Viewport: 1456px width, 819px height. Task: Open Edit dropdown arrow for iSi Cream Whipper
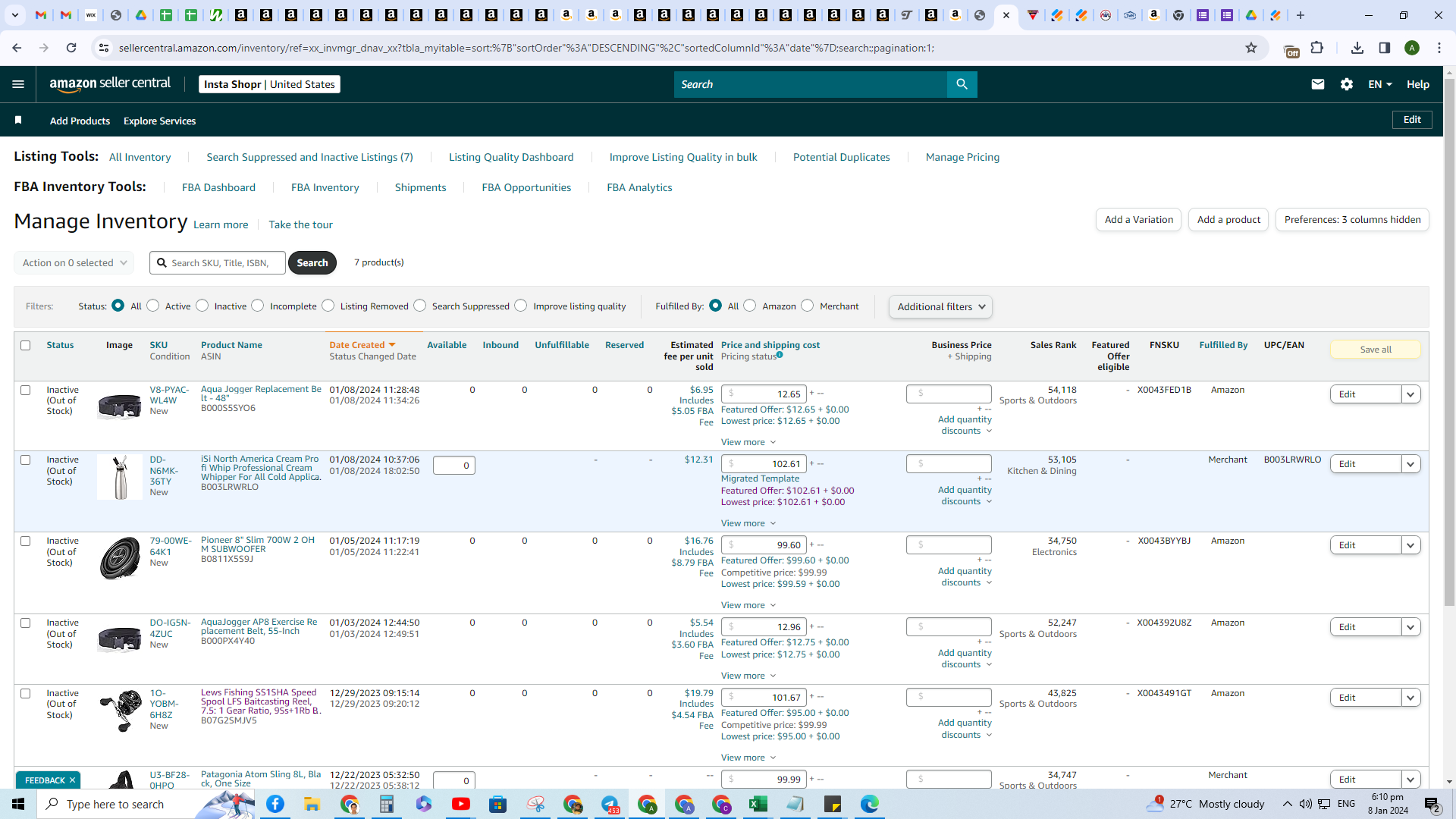click(1411, 464)
